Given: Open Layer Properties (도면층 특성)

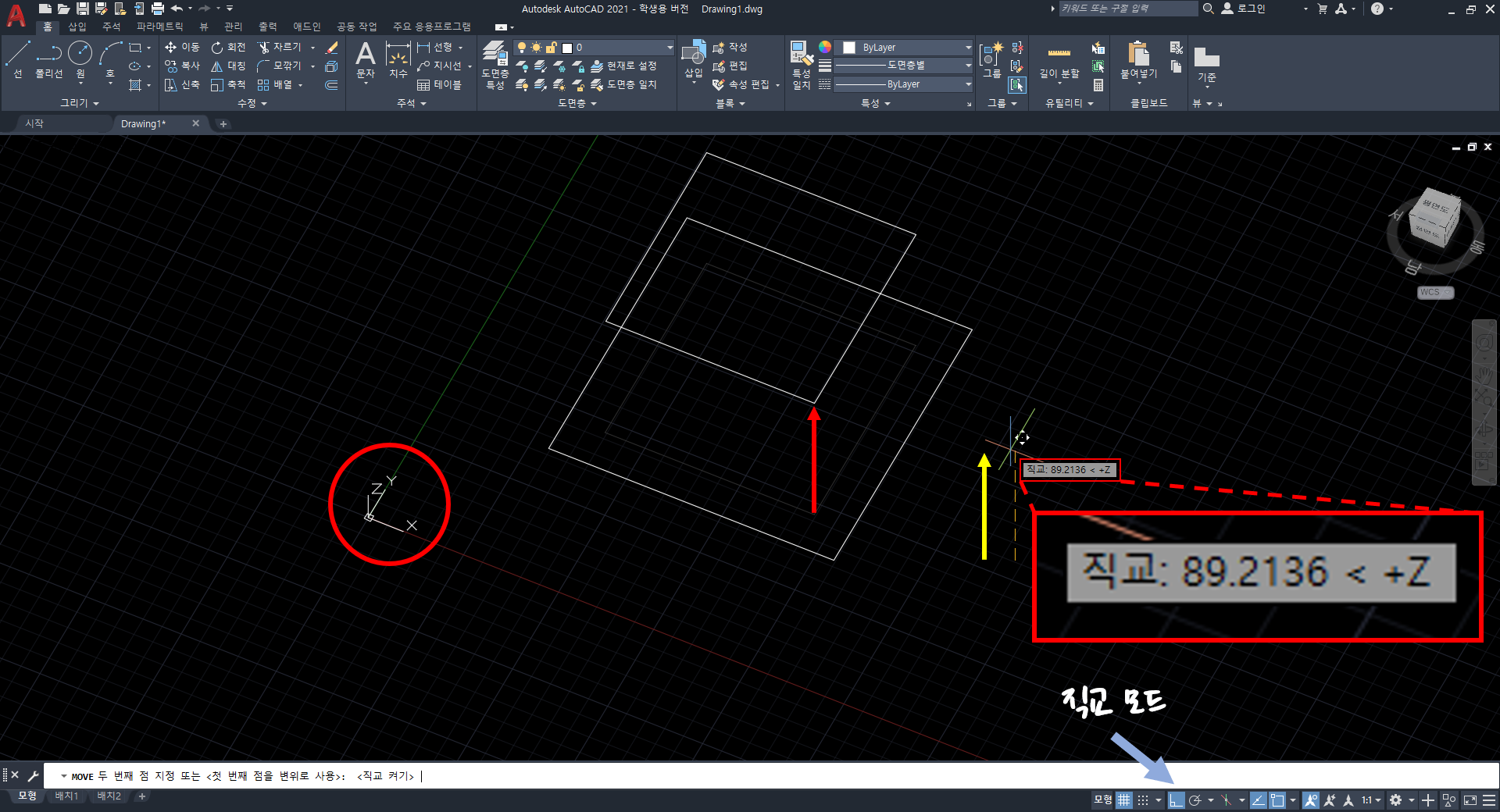Looking at the screenshot, I should point(495,66).
